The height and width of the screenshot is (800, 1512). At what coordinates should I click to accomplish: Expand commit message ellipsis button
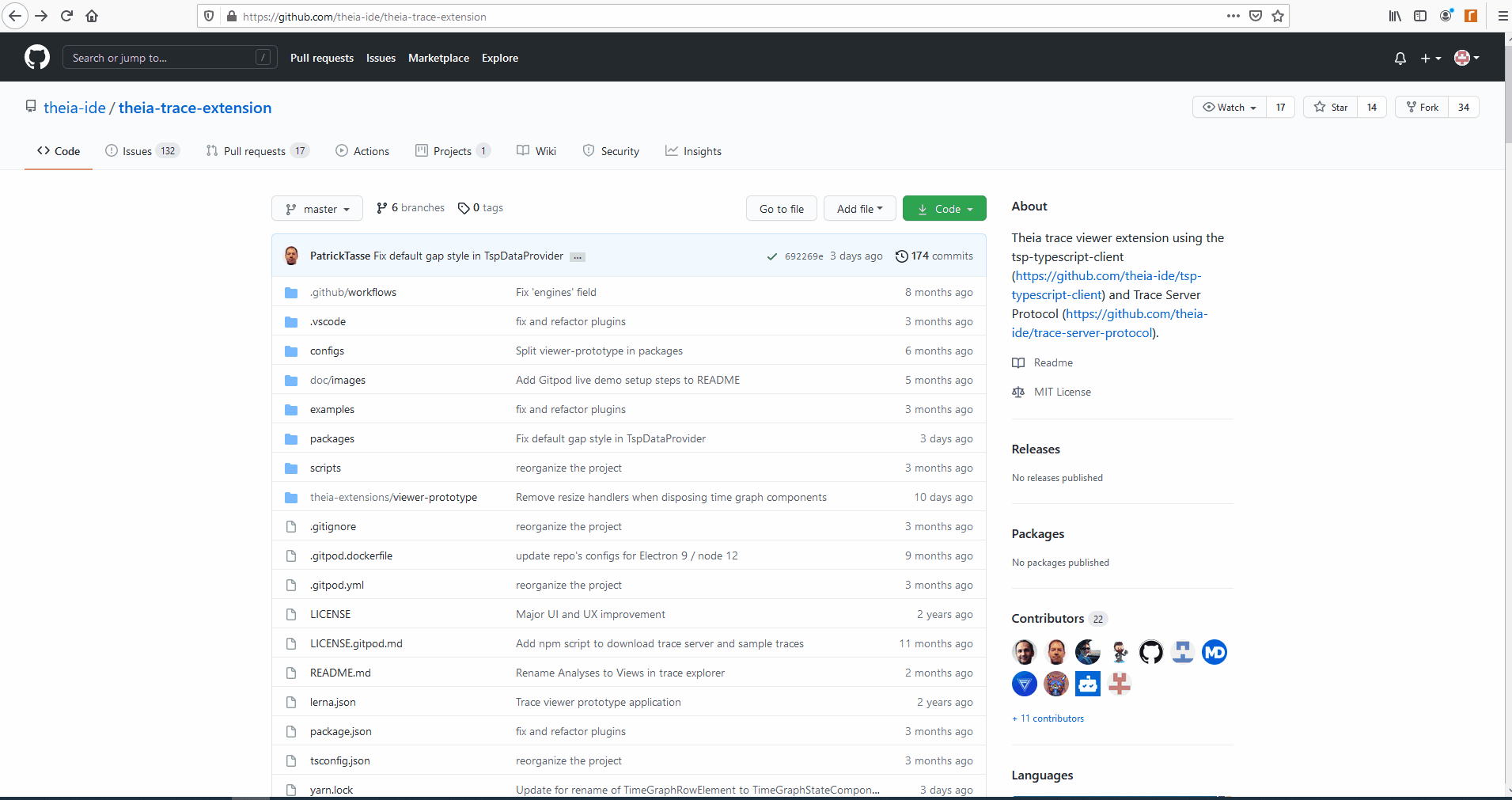(578, 256)
